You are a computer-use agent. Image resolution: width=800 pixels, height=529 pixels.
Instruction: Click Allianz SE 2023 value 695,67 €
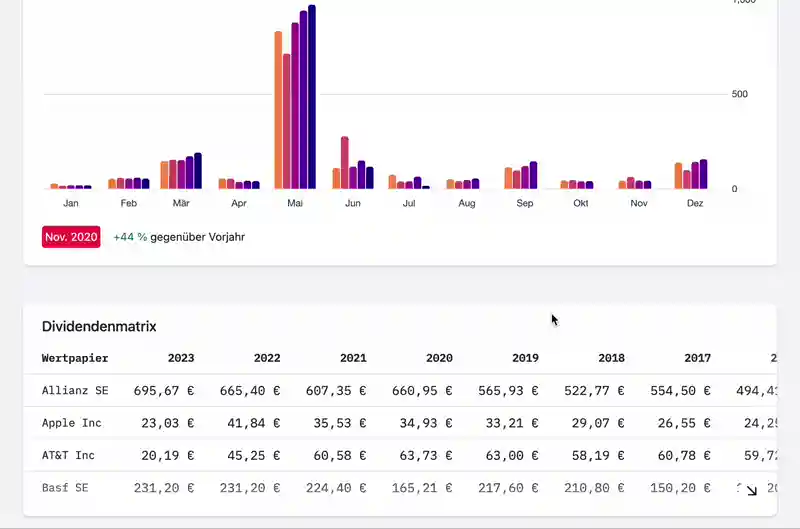point(163,390)
